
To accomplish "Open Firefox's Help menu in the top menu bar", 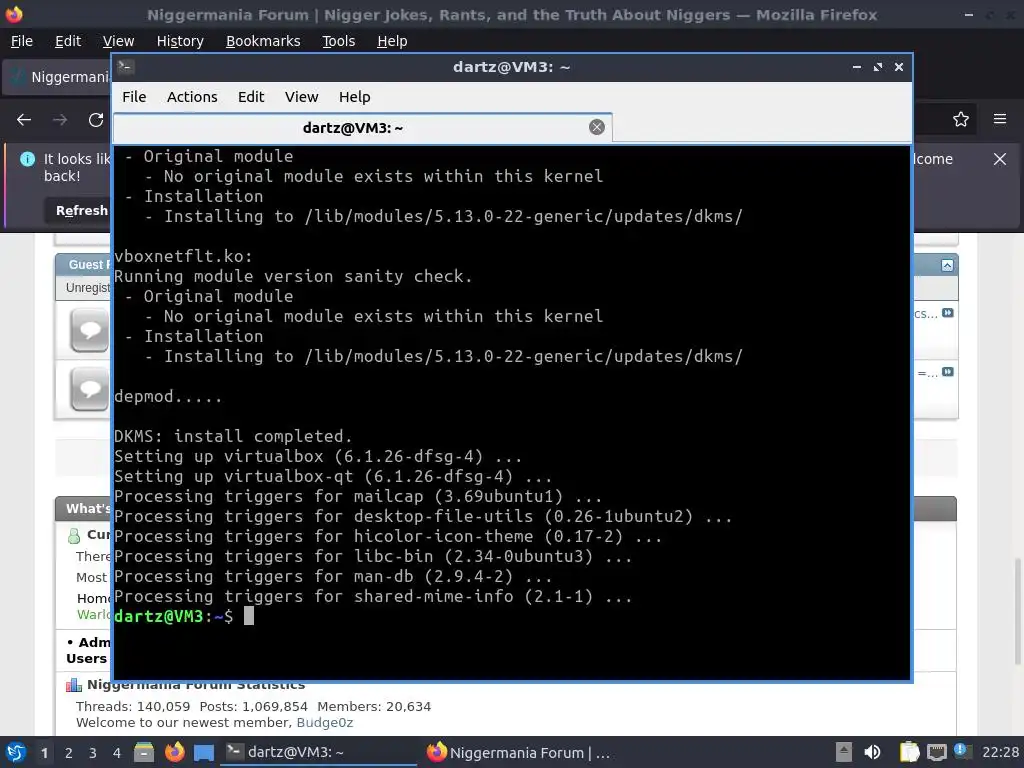I will point(392,41).
